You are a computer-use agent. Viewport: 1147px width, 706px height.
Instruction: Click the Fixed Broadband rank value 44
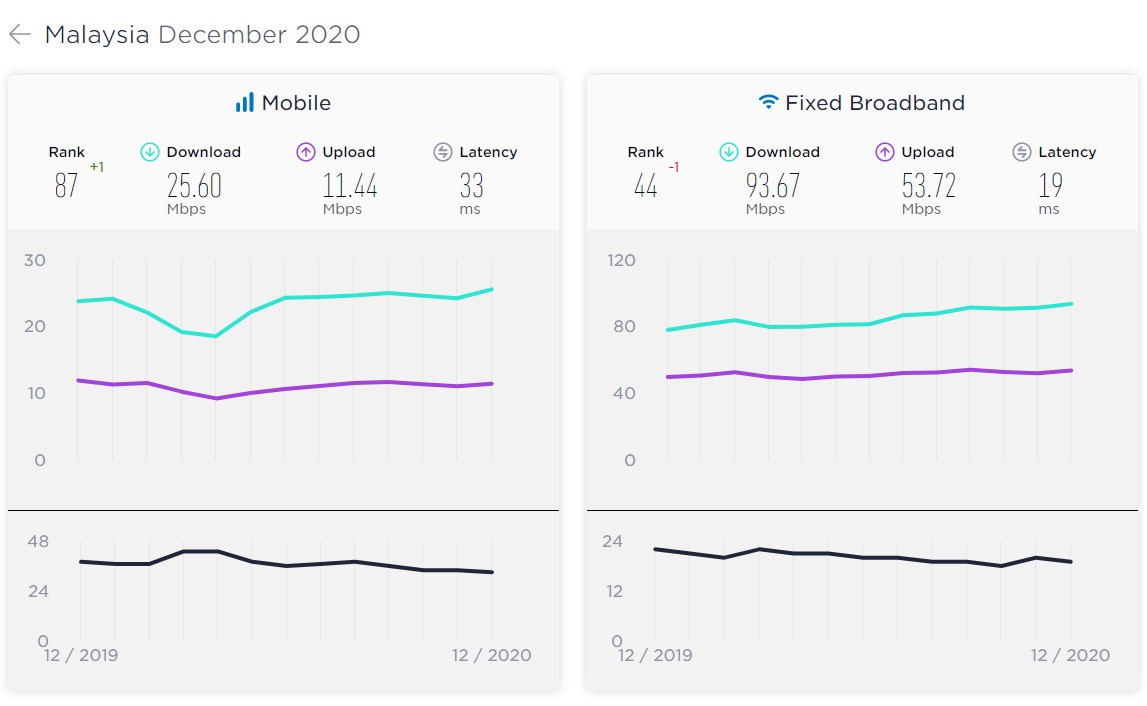coord(645,186)
